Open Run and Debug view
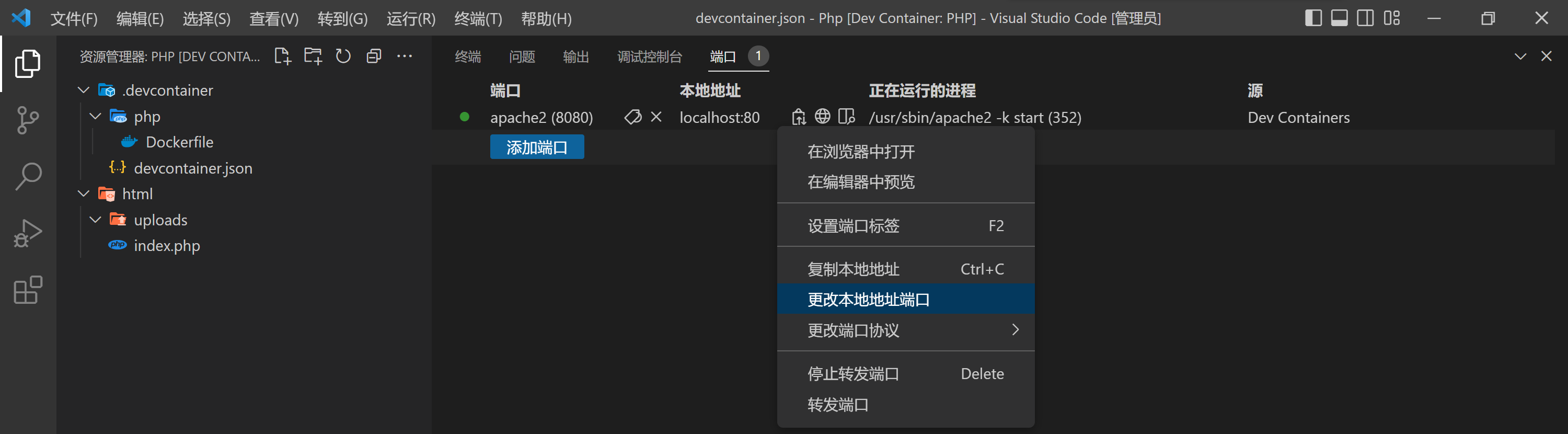Viewport: 1568px width, 434px height. pyautogui.click(x=27, y=233)
